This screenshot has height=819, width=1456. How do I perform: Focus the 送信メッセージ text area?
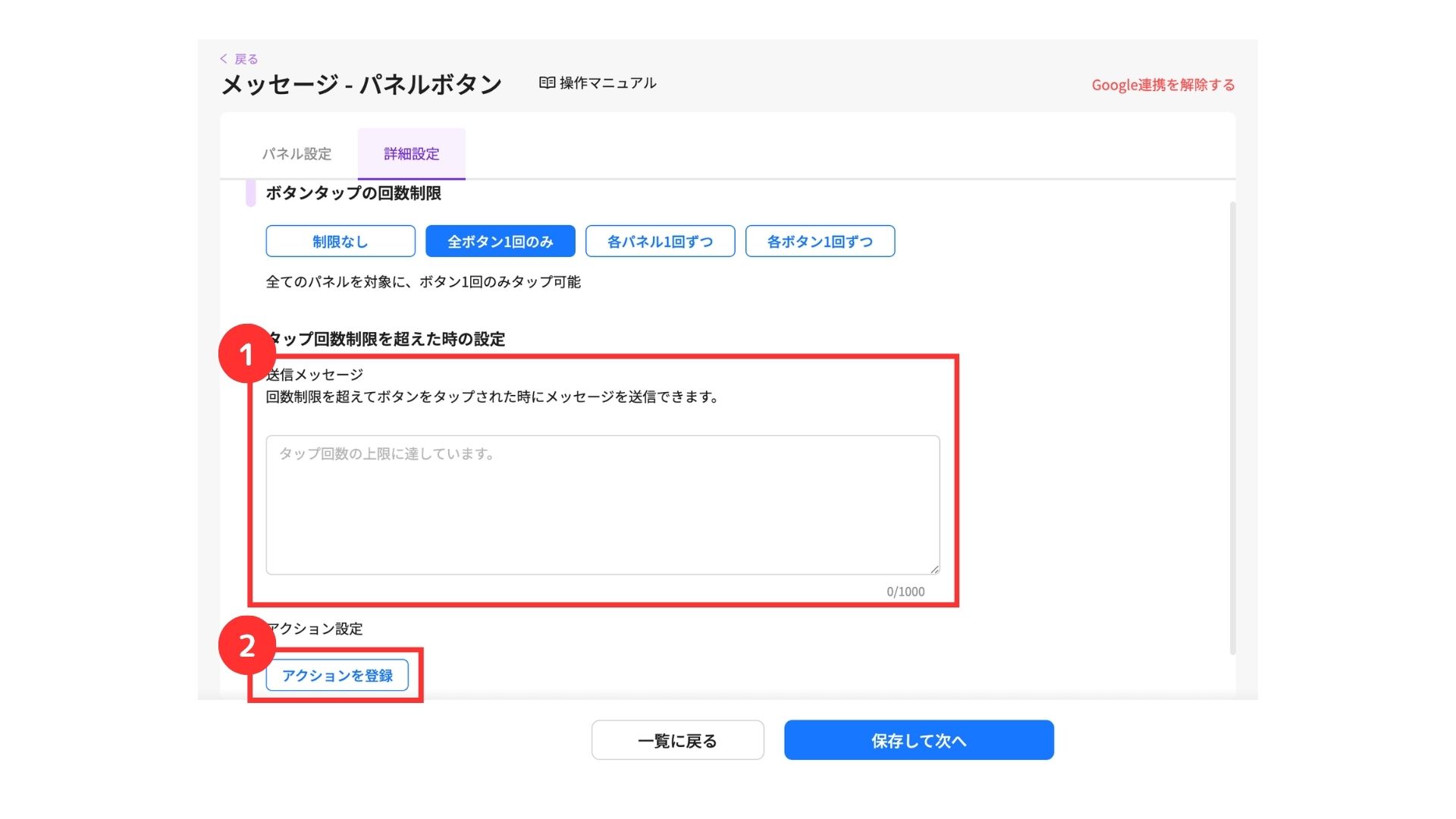(602, 504)
